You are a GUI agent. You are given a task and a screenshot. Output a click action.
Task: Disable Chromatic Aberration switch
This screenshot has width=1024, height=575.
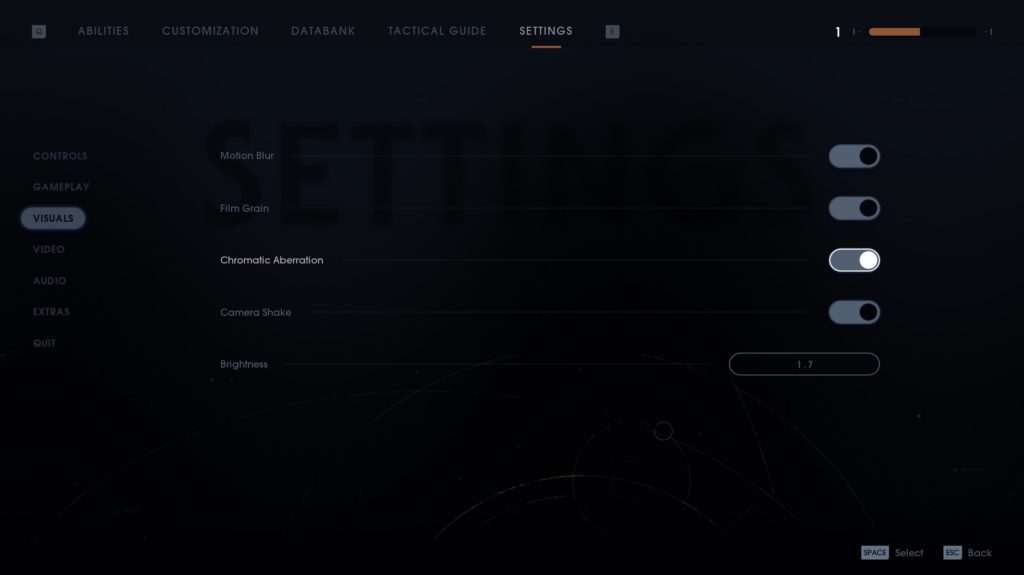point(854,260)
